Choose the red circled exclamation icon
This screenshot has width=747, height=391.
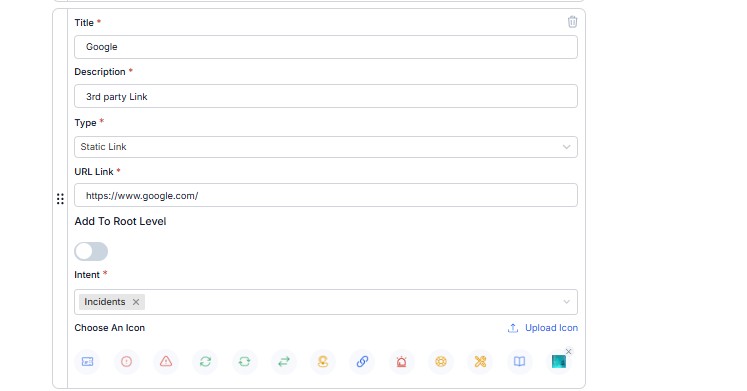(126, 361)
